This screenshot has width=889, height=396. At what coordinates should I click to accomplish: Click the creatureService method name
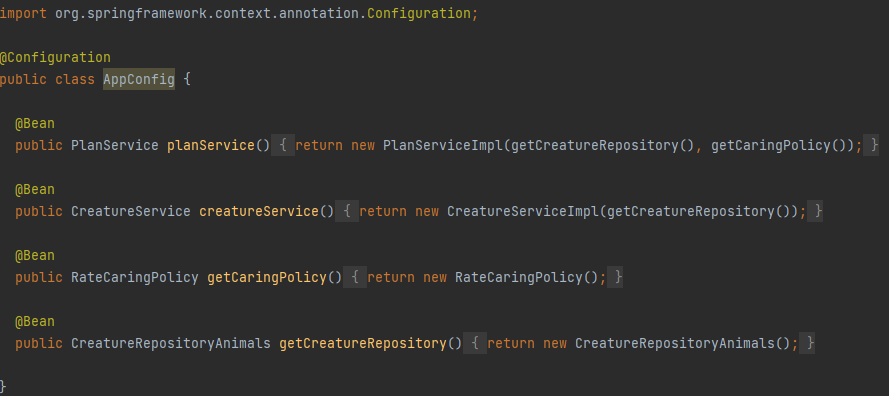pyautogui.click(x=259, y=212)
